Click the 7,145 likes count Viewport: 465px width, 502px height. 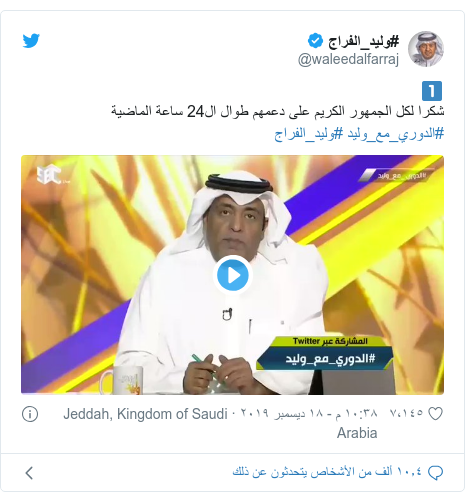406,413
